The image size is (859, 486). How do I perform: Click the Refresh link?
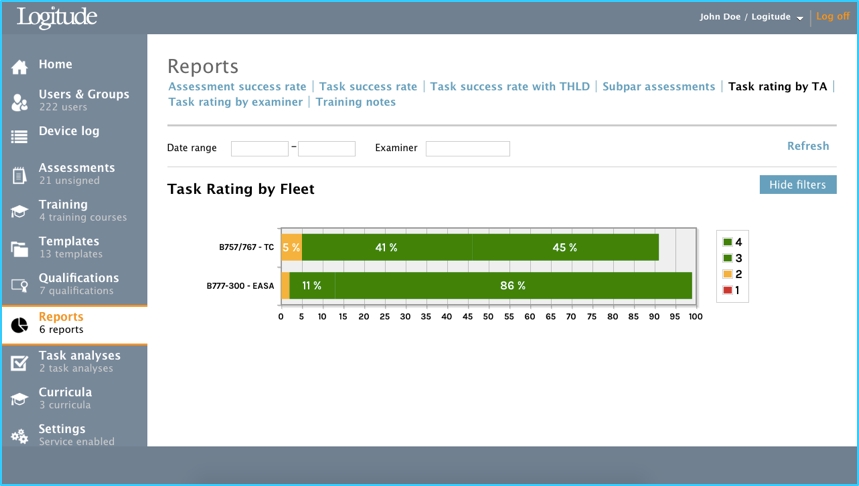(x=808, y=146)
